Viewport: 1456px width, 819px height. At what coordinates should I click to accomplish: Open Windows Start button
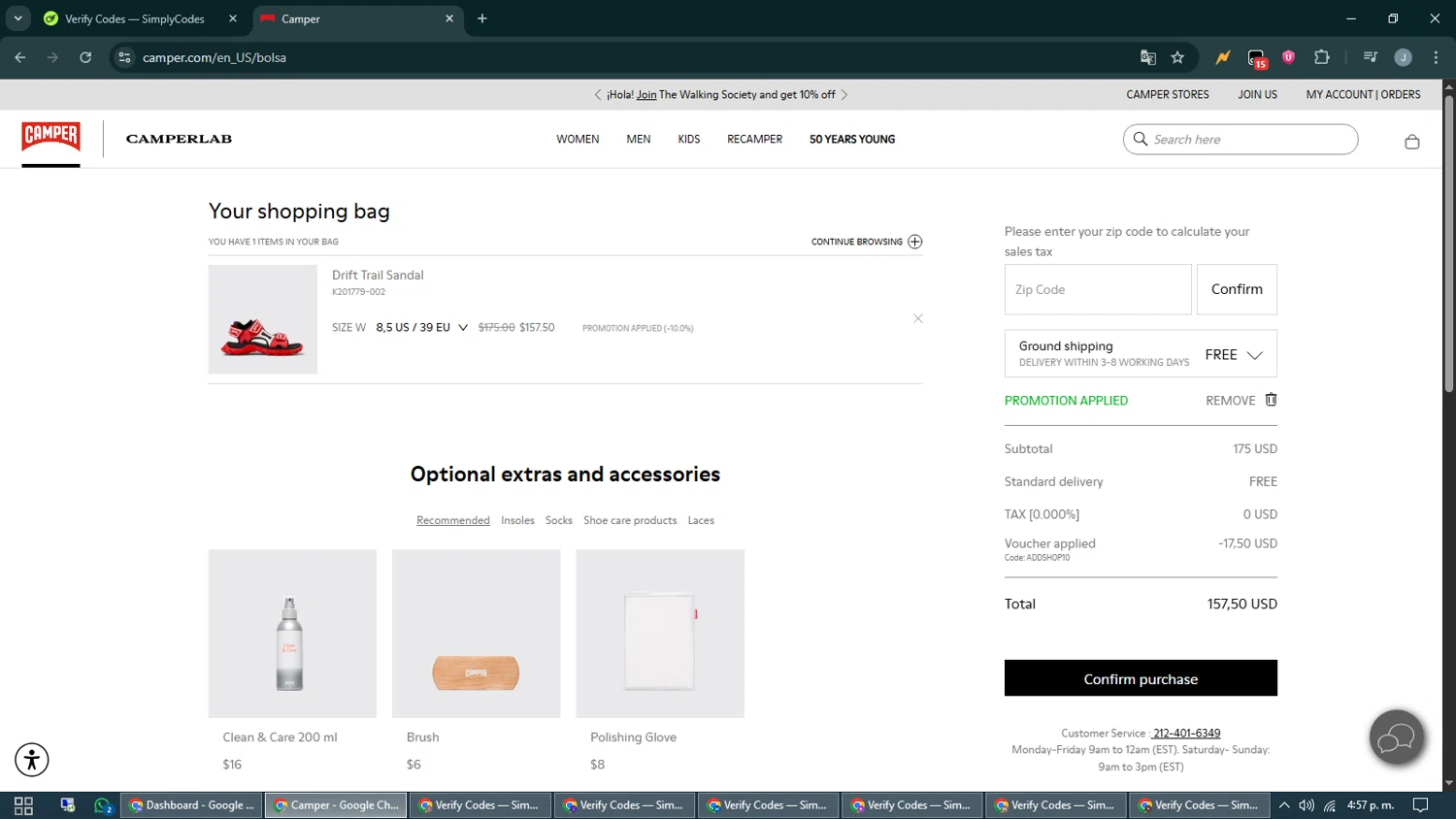(23, 805)
